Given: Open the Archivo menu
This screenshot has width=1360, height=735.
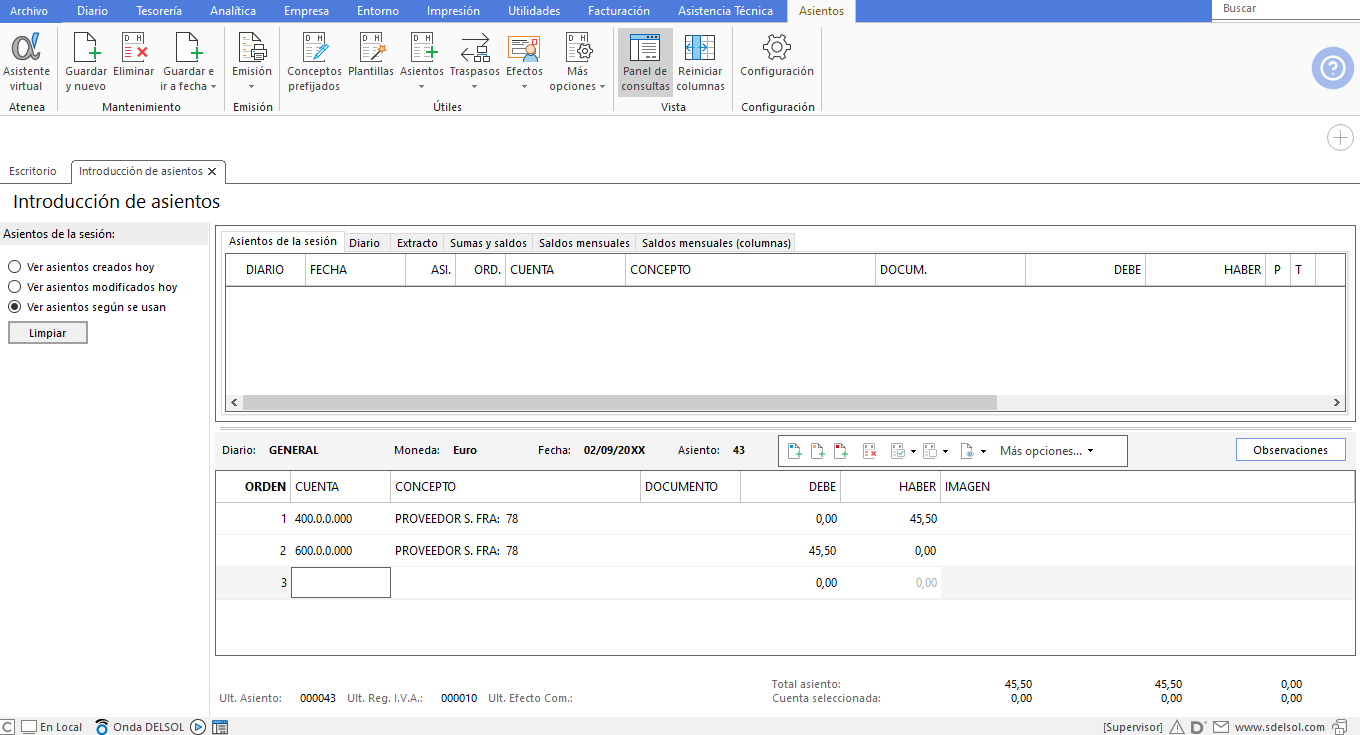Looking at the screenshot, I should coord(29,11).
